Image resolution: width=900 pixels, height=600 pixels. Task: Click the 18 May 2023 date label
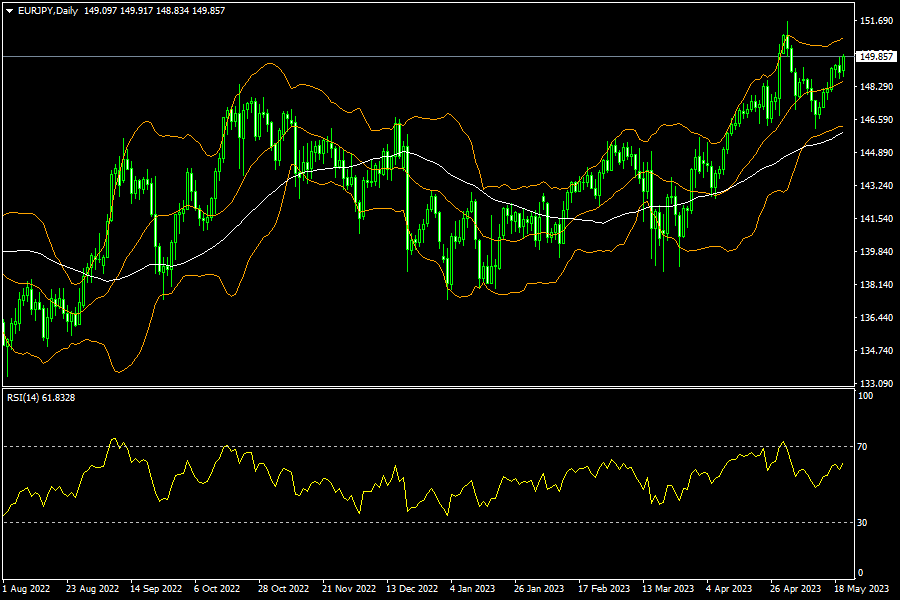(x=861, y=589)
